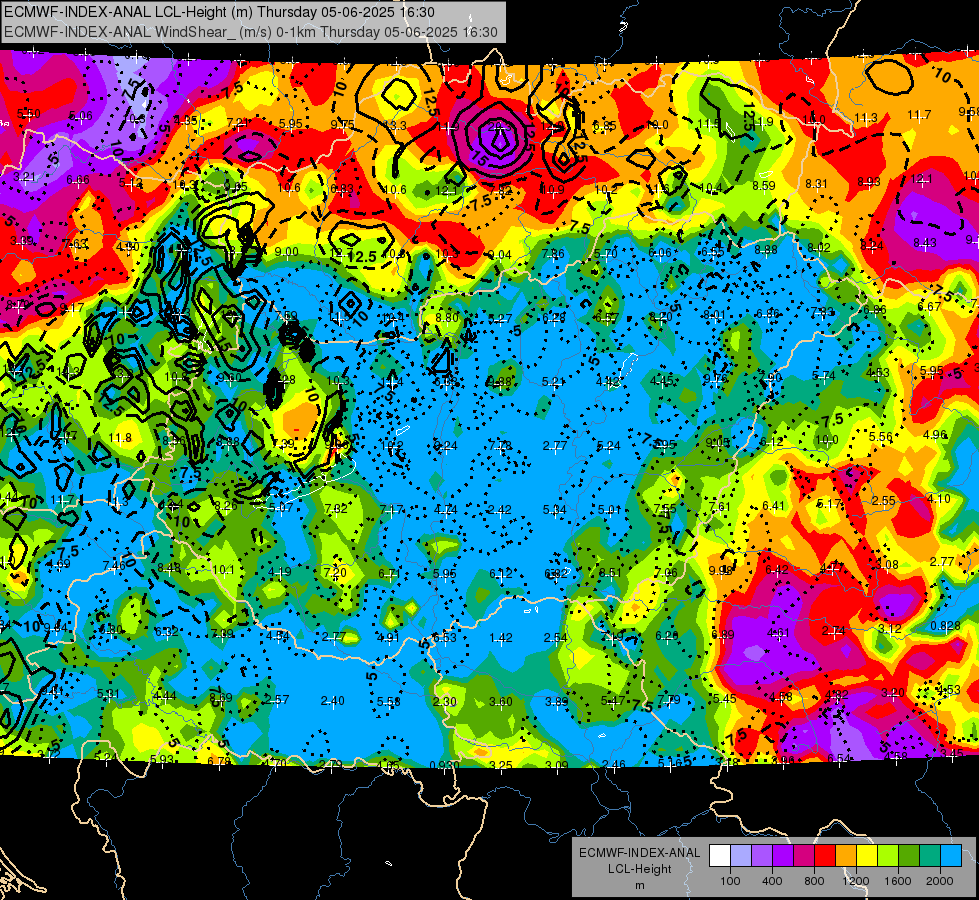This screenshot has width=979, height=900.
Task: Click the teal legend swatch
Action: tap(930, 856)
